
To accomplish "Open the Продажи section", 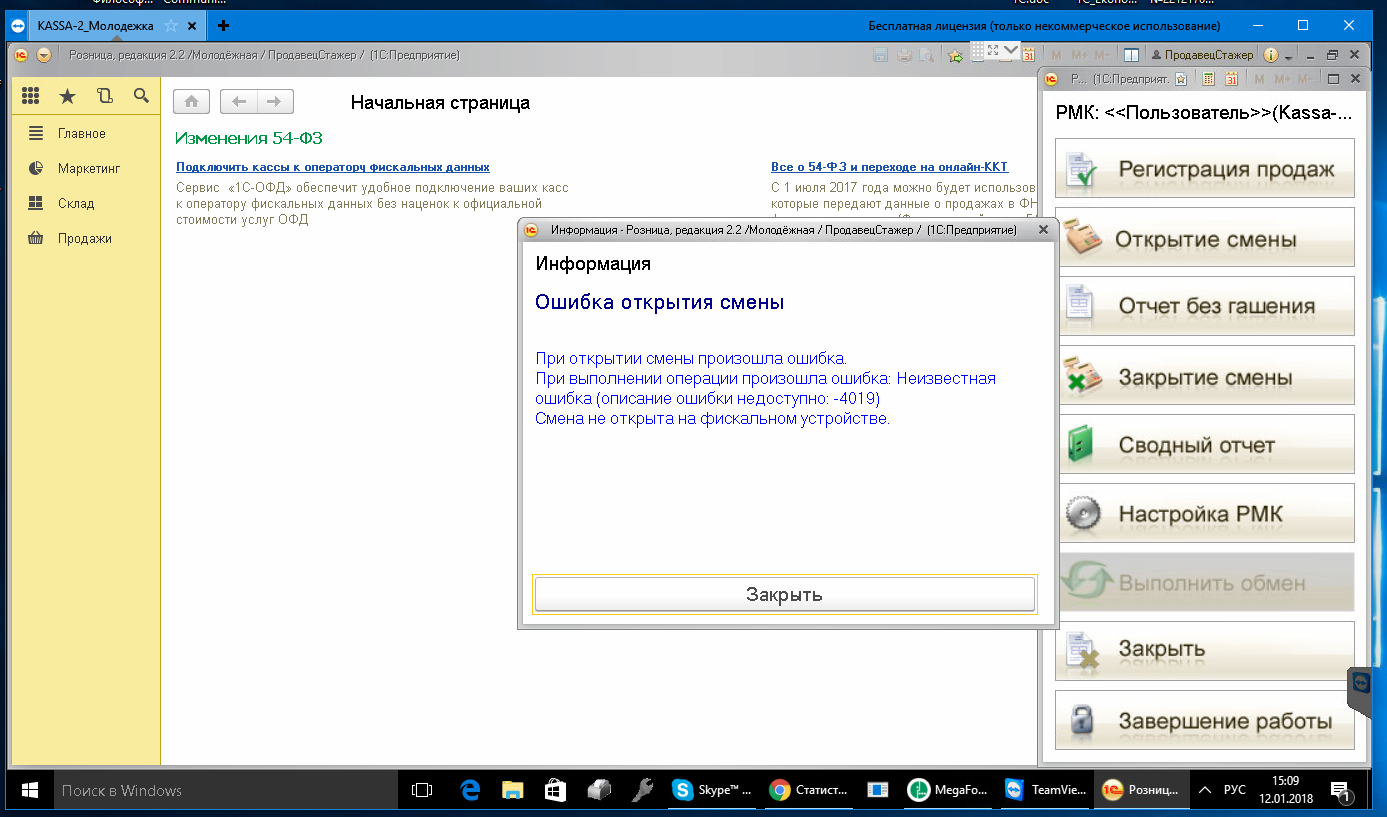I will [x=84, y=238].
